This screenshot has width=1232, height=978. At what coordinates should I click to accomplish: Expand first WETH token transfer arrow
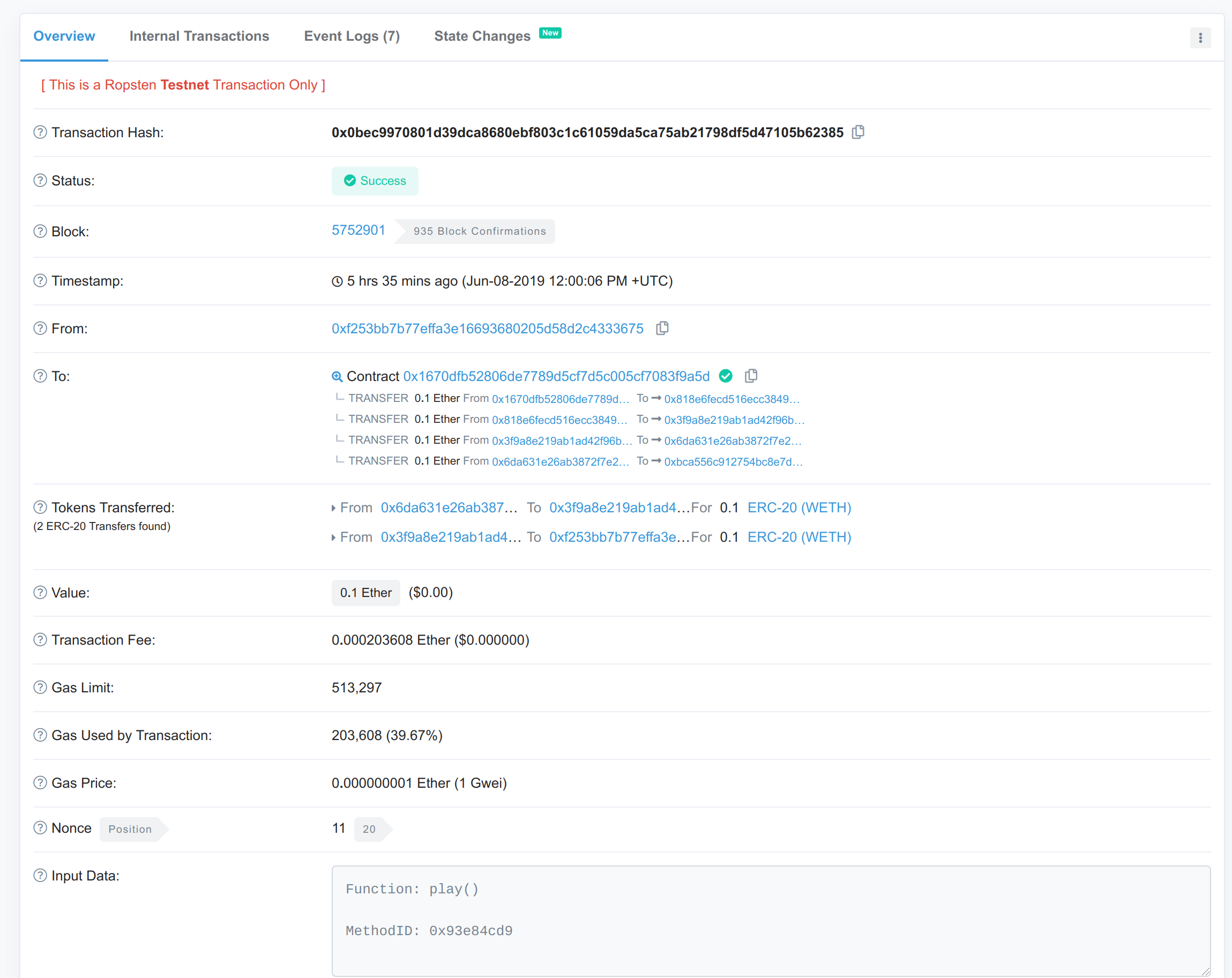[333, 507]
